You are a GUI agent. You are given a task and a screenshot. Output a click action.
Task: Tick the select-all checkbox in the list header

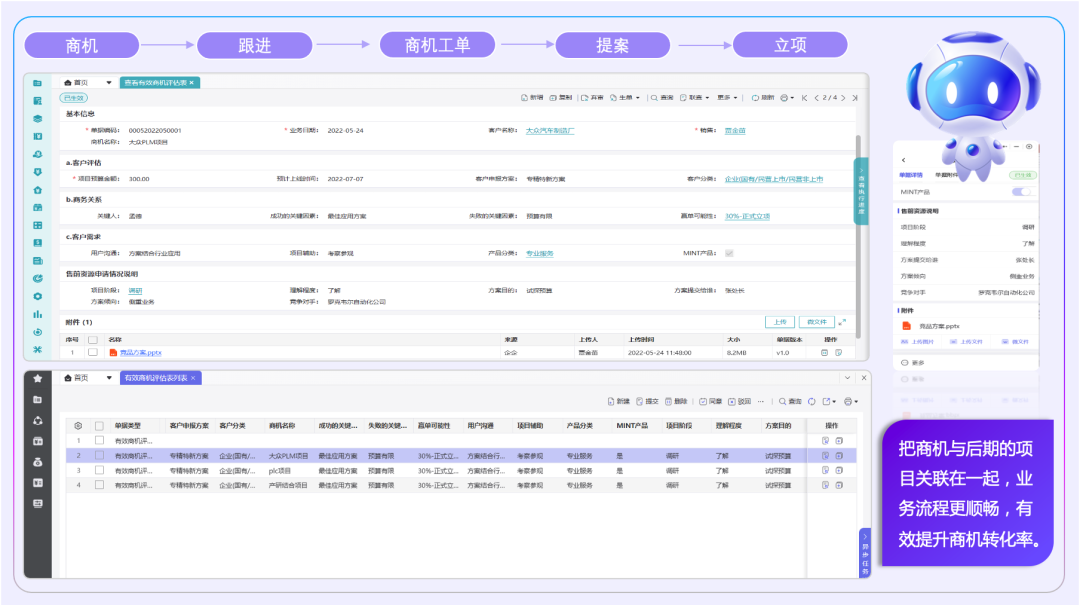[99, 425]
